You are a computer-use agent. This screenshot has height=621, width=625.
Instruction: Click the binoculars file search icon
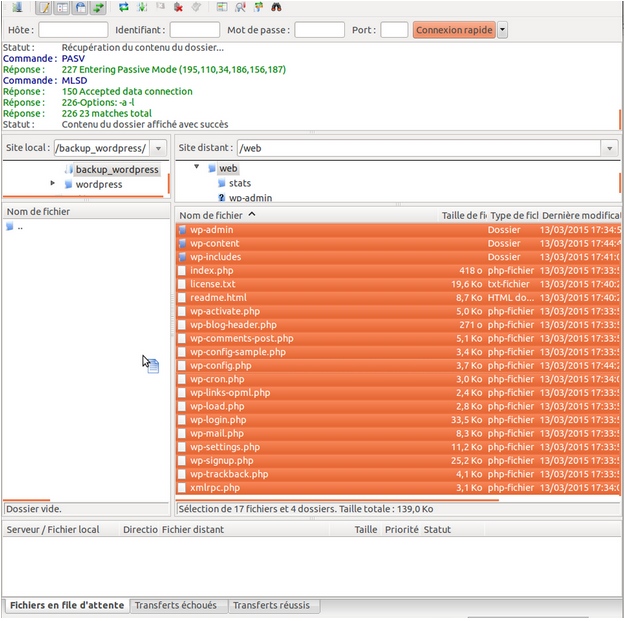tap(276, 7)
